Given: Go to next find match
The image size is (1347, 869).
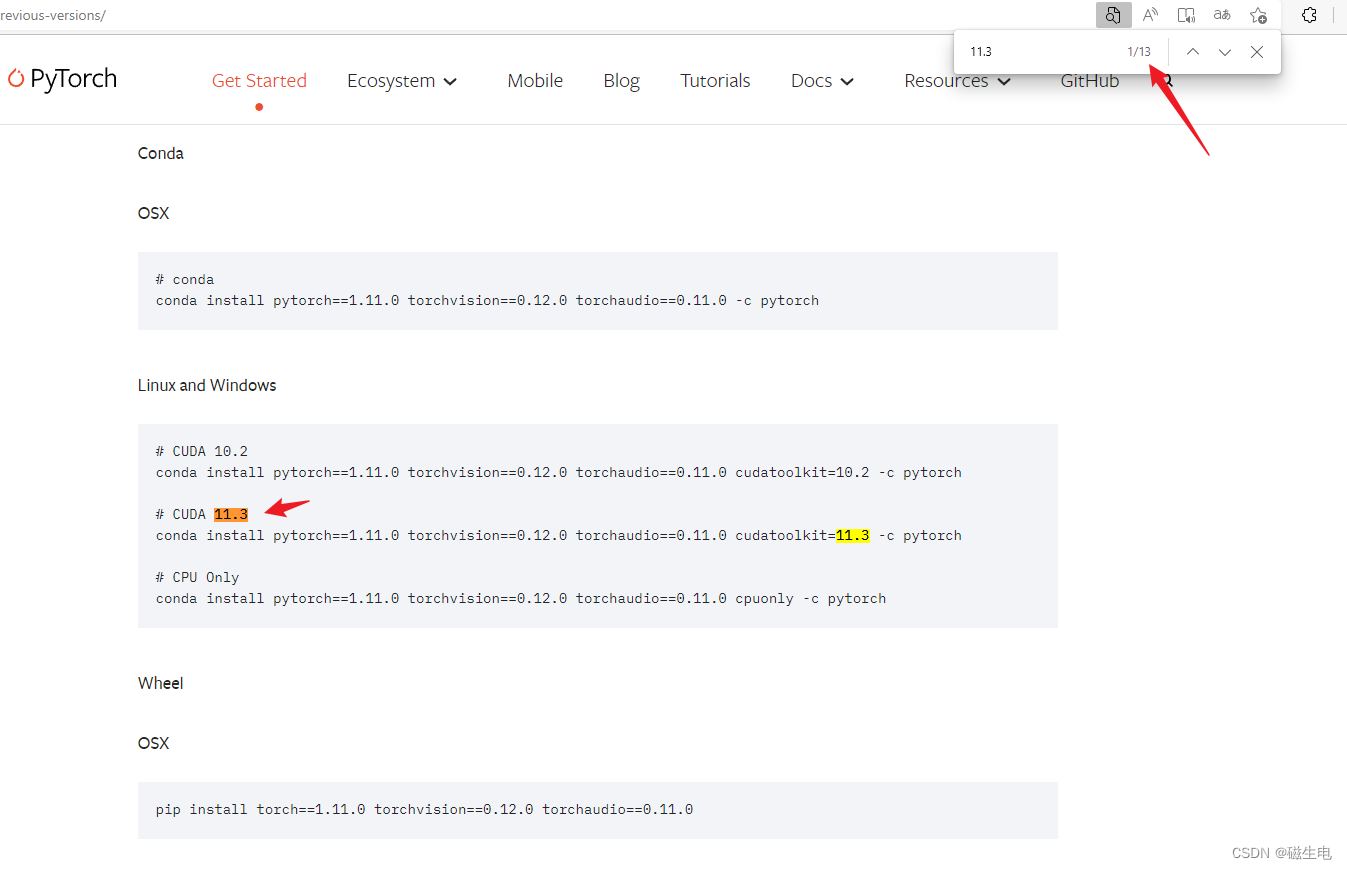Looking at the screenshot, I should 1224,52.
